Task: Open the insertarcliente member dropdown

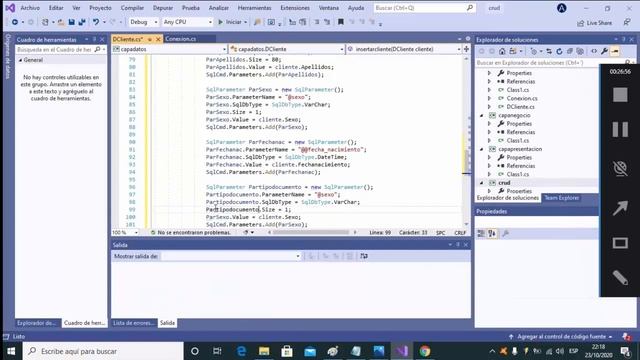Action: (404, 49)
